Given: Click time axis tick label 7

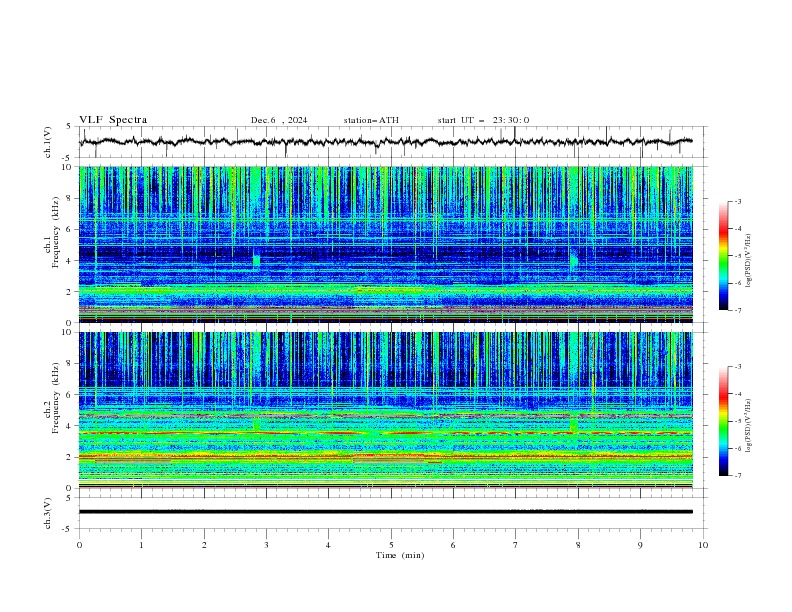Looking at the screenshot, I should [x=516, y=545].
